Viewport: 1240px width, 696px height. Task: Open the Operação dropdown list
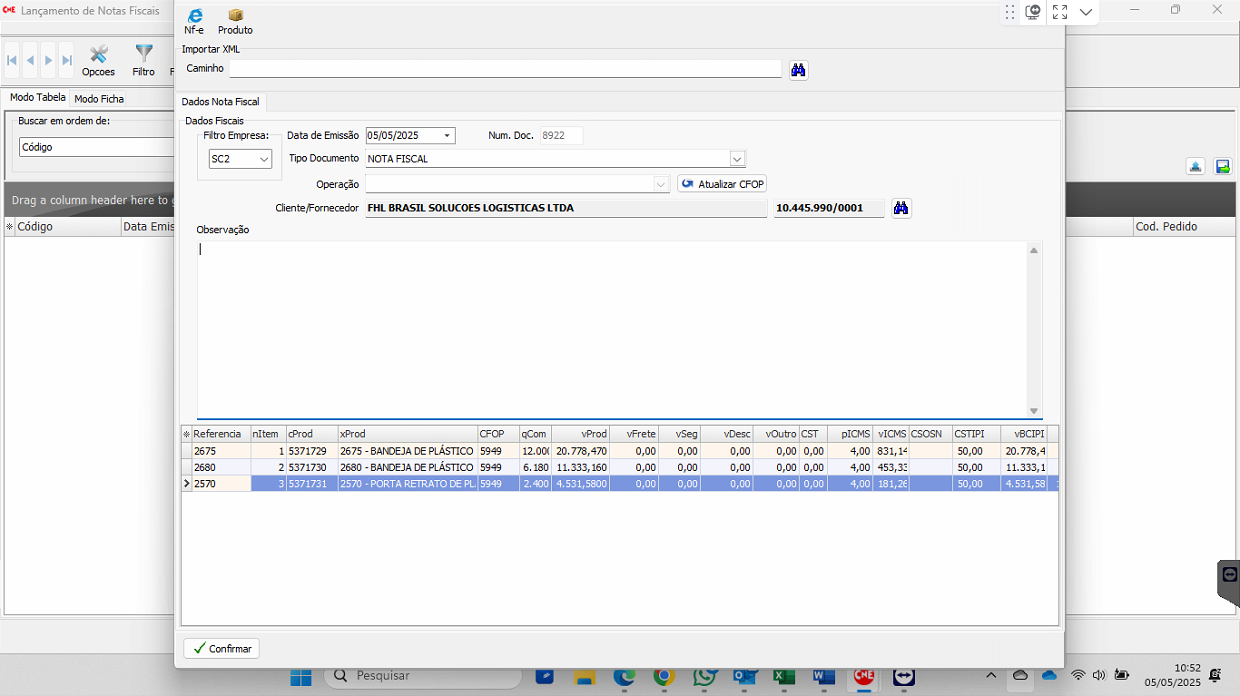660,184
